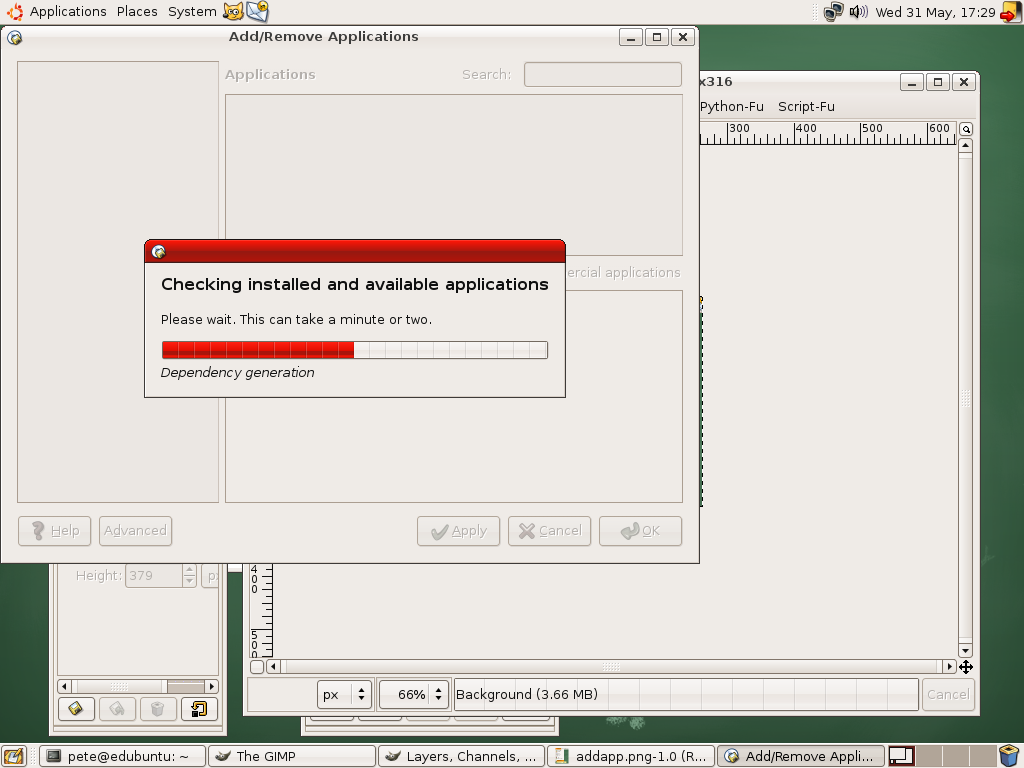Viewport: 1024px width, 768px height.
Task: Open the image navigation cross-arrow icon
Action: pos(965,667)
